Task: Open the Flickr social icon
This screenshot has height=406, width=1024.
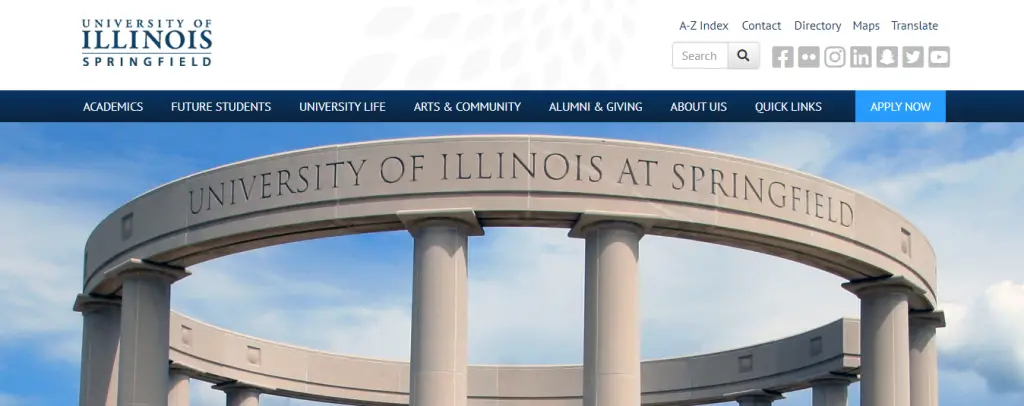Action: 808,57
